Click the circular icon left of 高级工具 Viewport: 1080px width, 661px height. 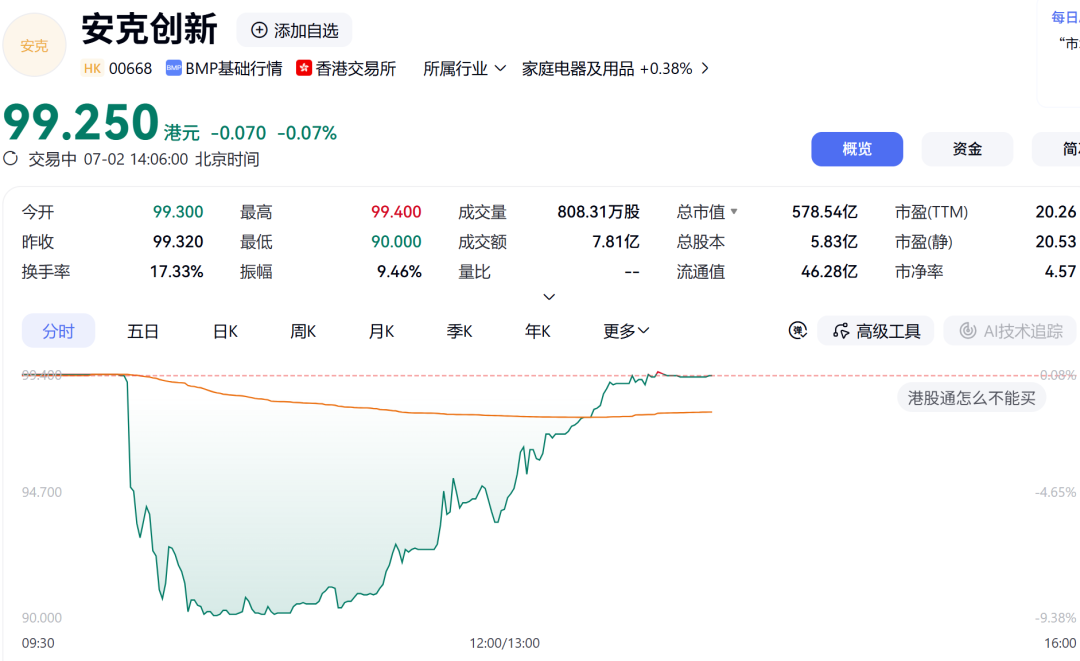(x=798, y=331)
